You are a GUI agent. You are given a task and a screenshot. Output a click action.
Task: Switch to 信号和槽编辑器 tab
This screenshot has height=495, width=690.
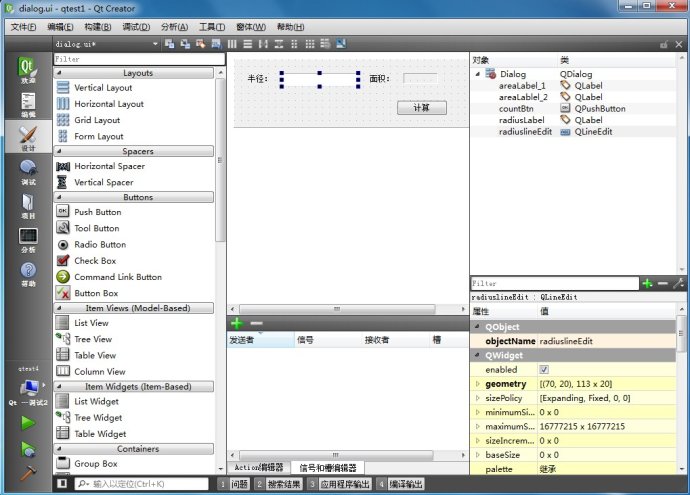[328, 467]
